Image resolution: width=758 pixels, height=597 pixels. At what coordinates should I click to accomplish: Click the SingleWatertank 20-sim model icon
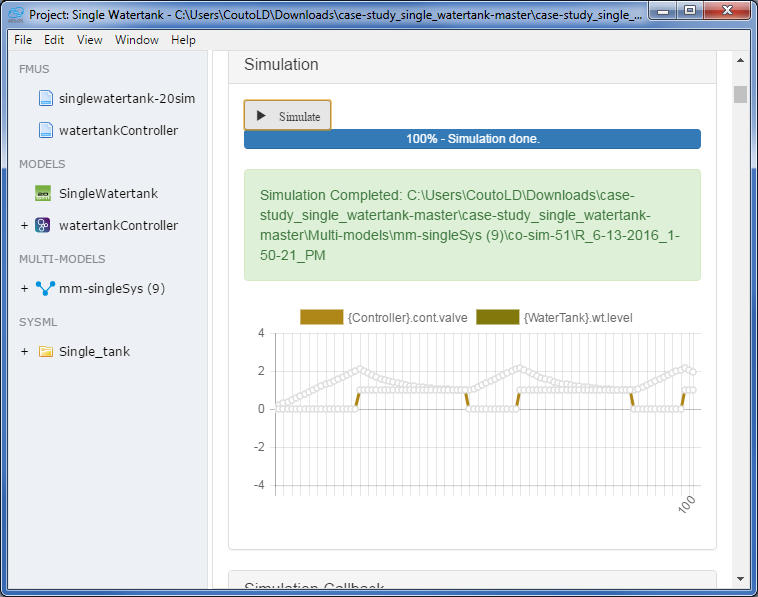click(43, 193)
